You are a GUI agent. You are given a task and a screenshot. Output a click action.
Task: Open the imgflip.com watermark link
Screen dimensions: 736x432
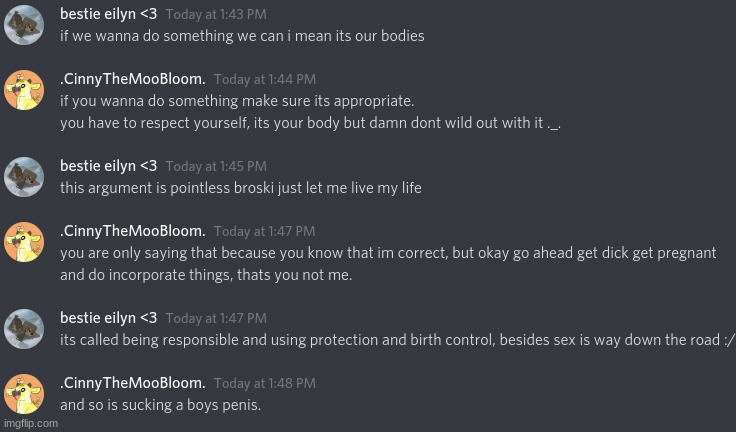click(30, 424)
